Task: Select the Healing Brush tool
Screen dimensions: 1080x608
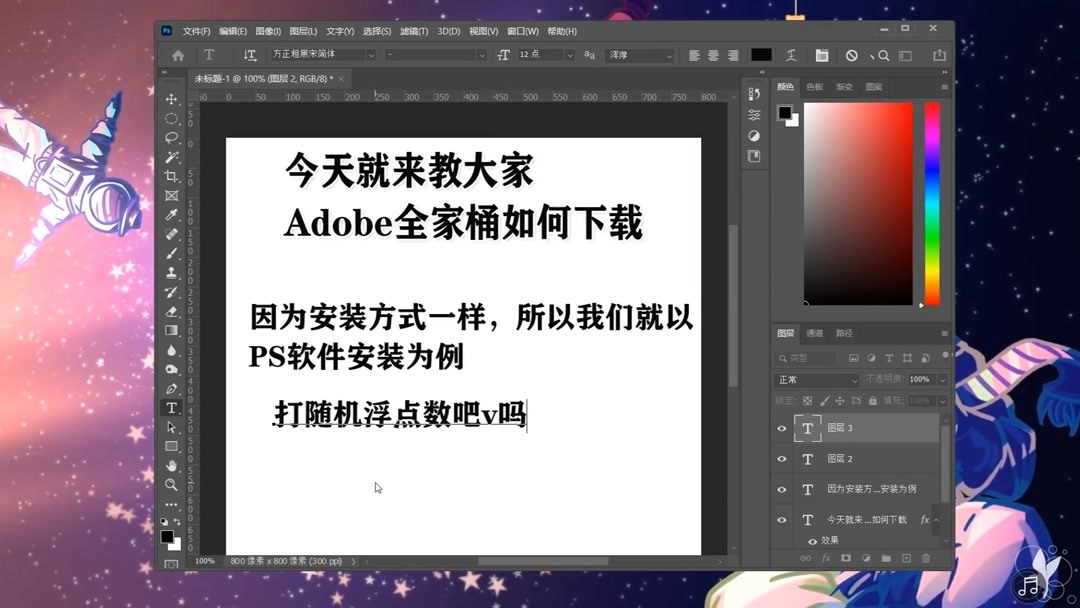Action: tap(173, 233)
